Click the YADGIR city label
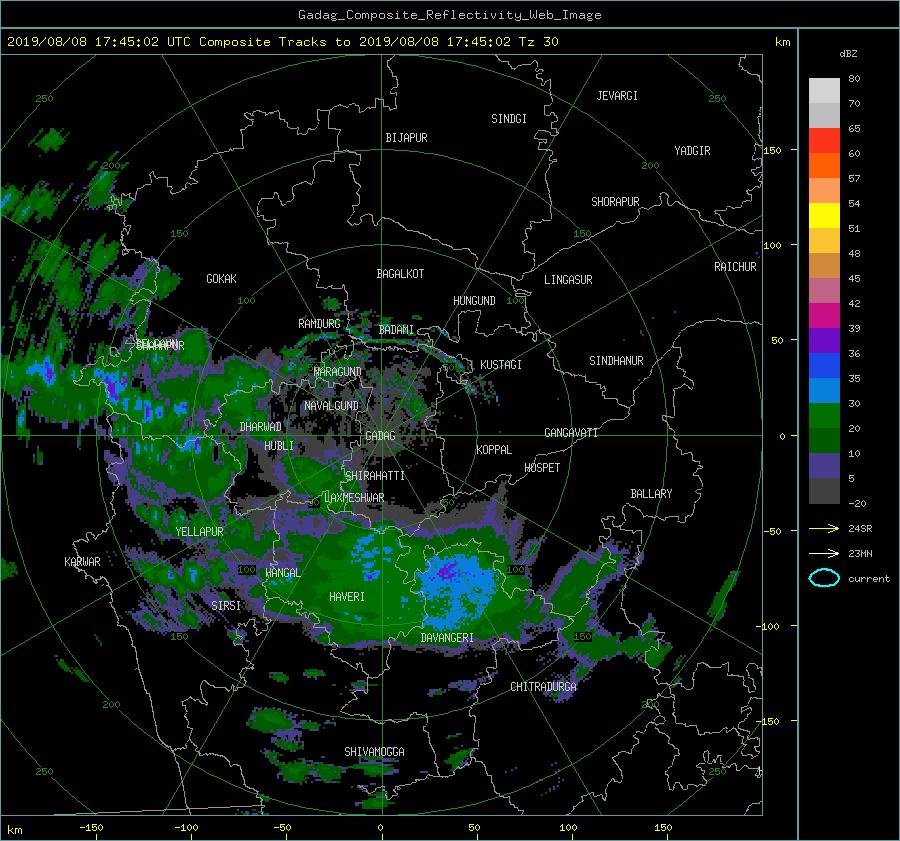The width and height of the screenshot is (900, 841). click(x=692, y=151)
